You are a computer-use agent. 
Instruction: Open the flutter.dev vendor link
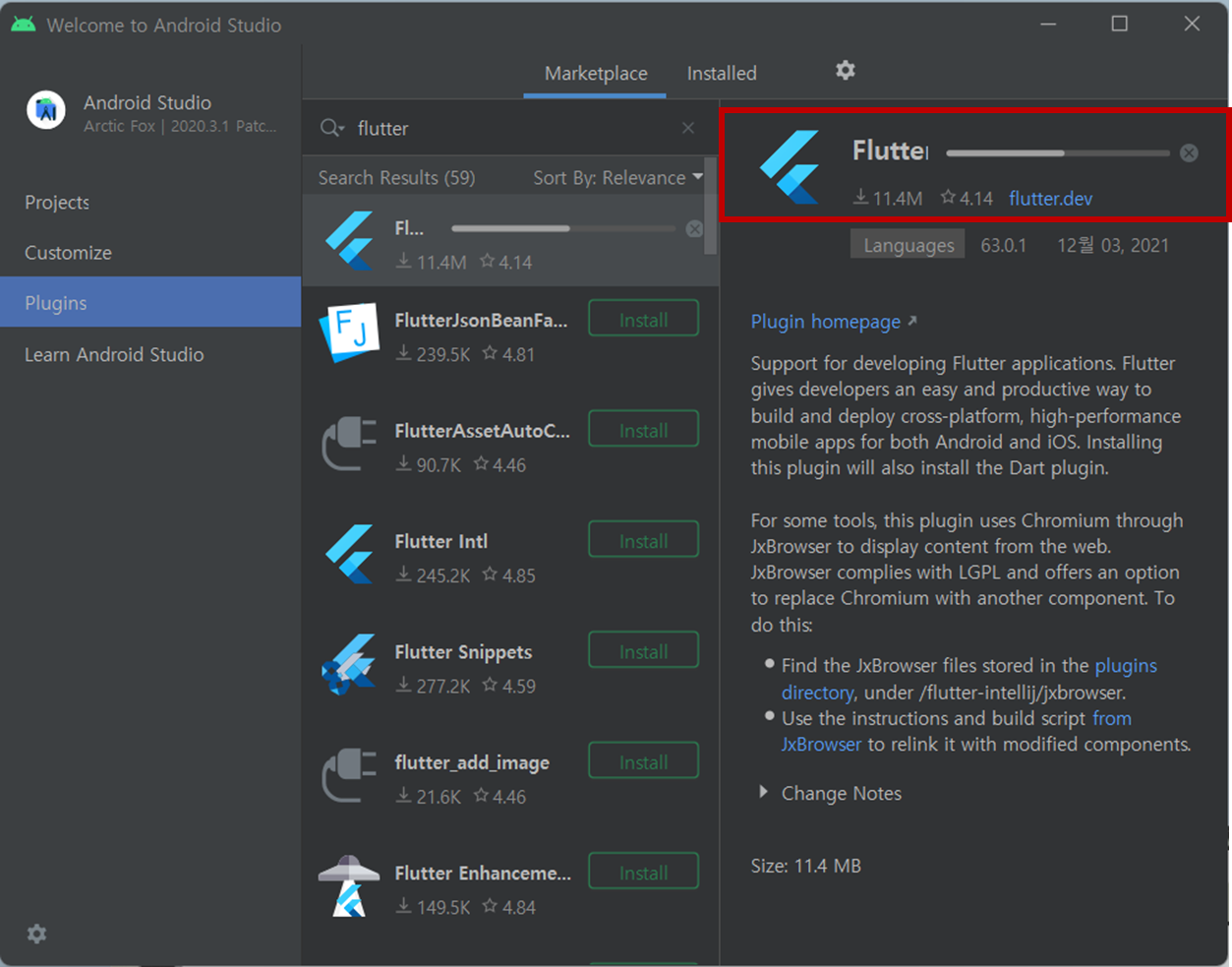1050,199
